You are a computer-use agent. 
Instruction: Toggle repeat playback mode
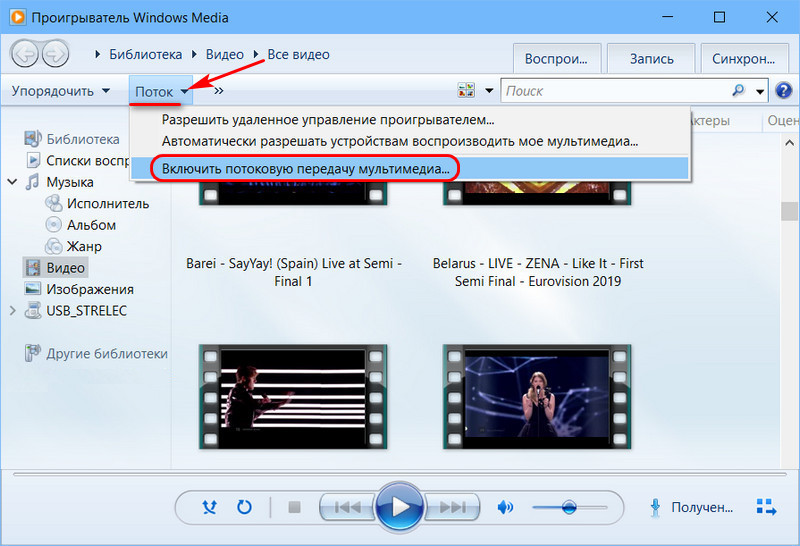coord(244,507)
